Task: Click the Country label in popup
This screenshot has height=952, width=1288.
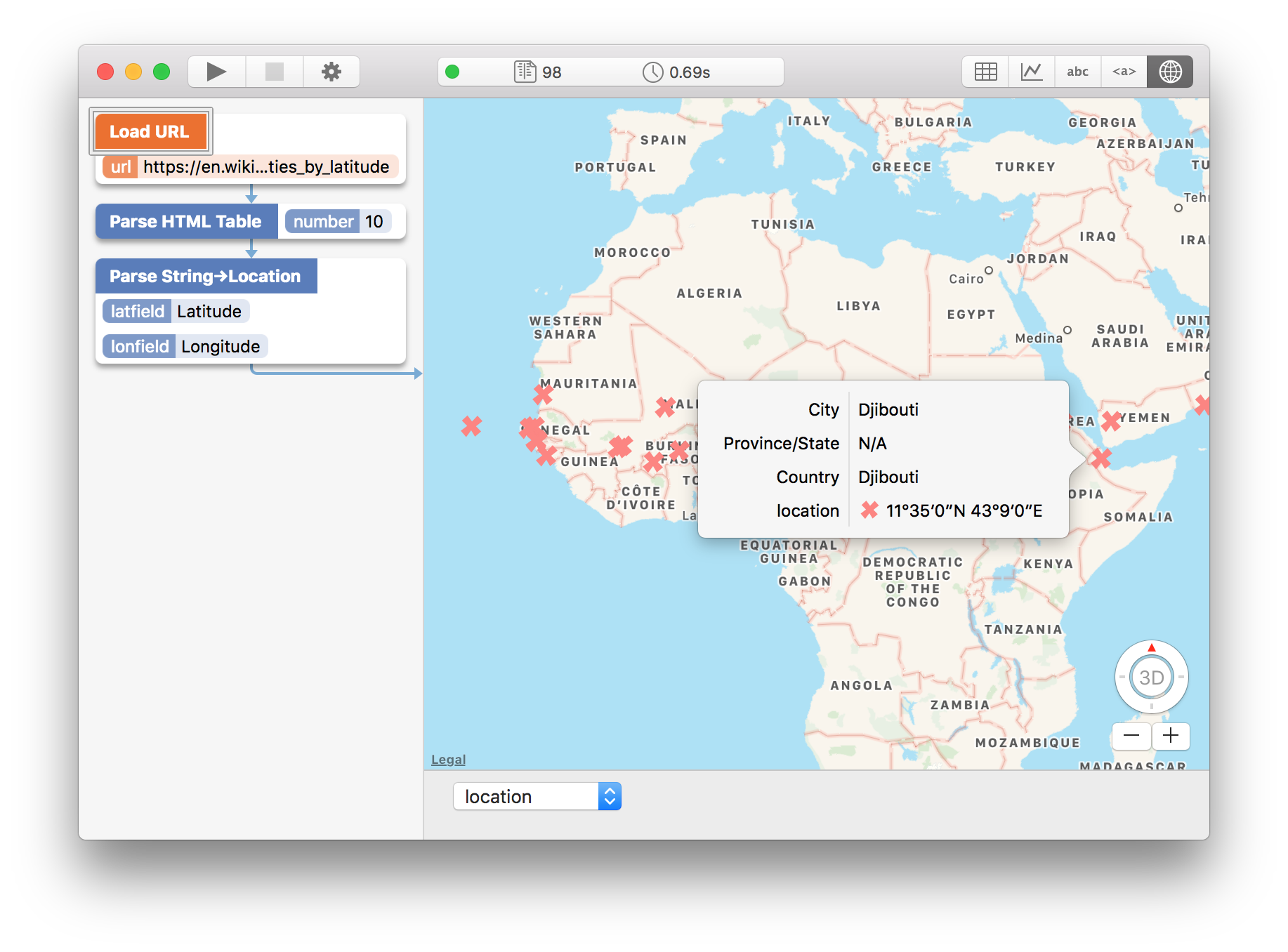Action: 808,477
